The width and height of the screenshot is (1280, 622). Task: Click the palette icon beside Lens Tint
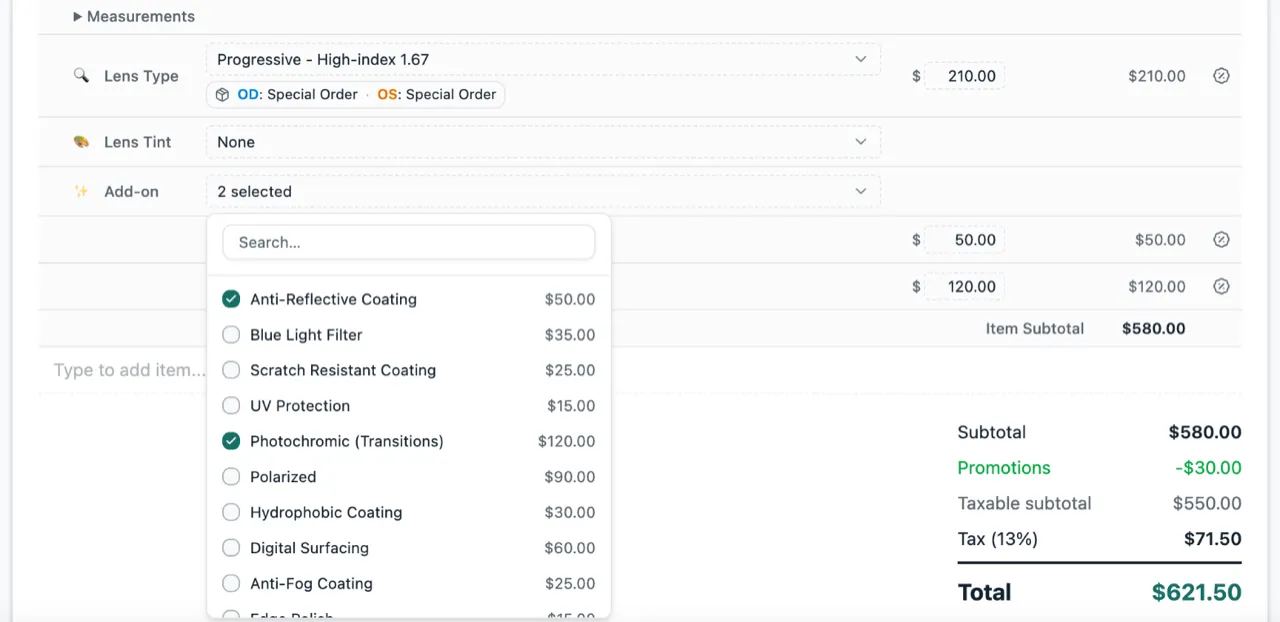click(81, 142)
